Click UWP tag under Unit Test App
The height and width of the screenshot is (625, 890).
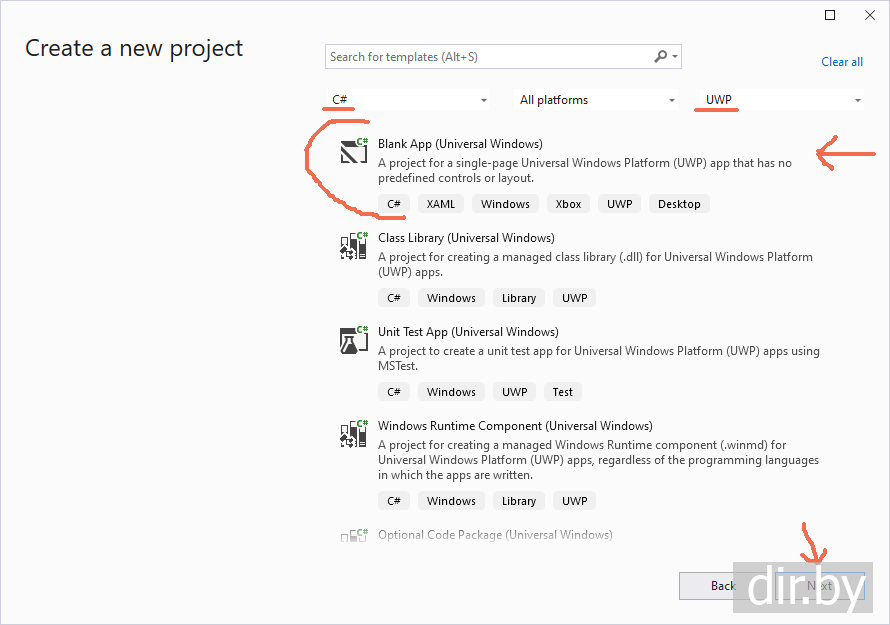coord(514,392)
